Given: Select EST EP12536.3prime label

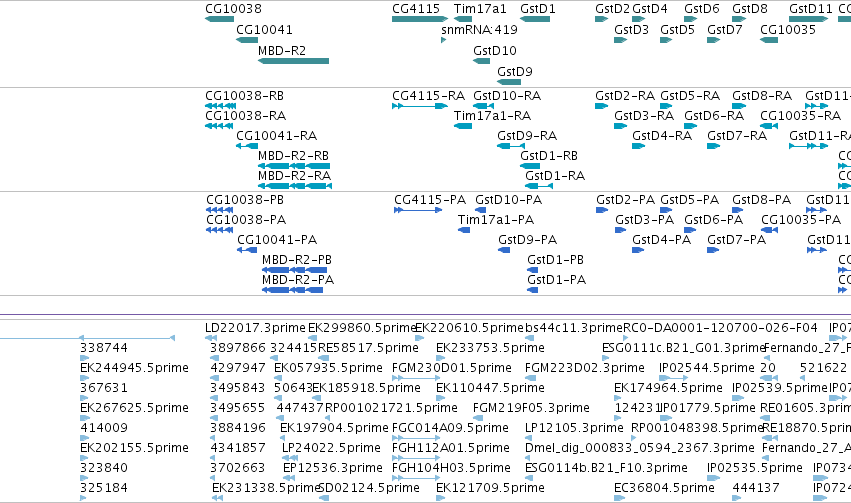Looking at the screenshot, I should (333, 468).
